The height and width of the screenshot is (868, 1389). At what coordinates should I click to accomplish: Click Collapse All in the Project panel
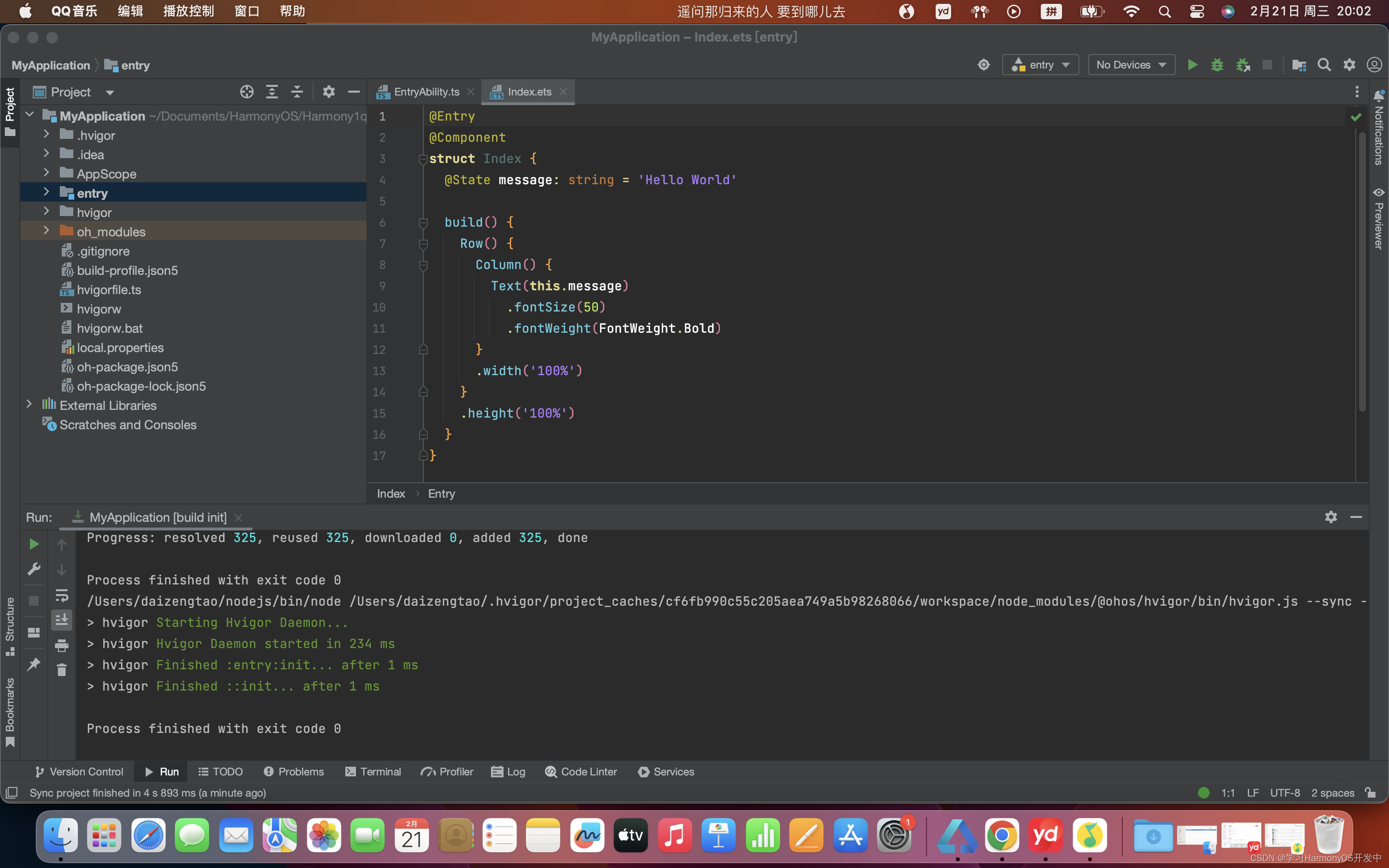coord(297,92)
